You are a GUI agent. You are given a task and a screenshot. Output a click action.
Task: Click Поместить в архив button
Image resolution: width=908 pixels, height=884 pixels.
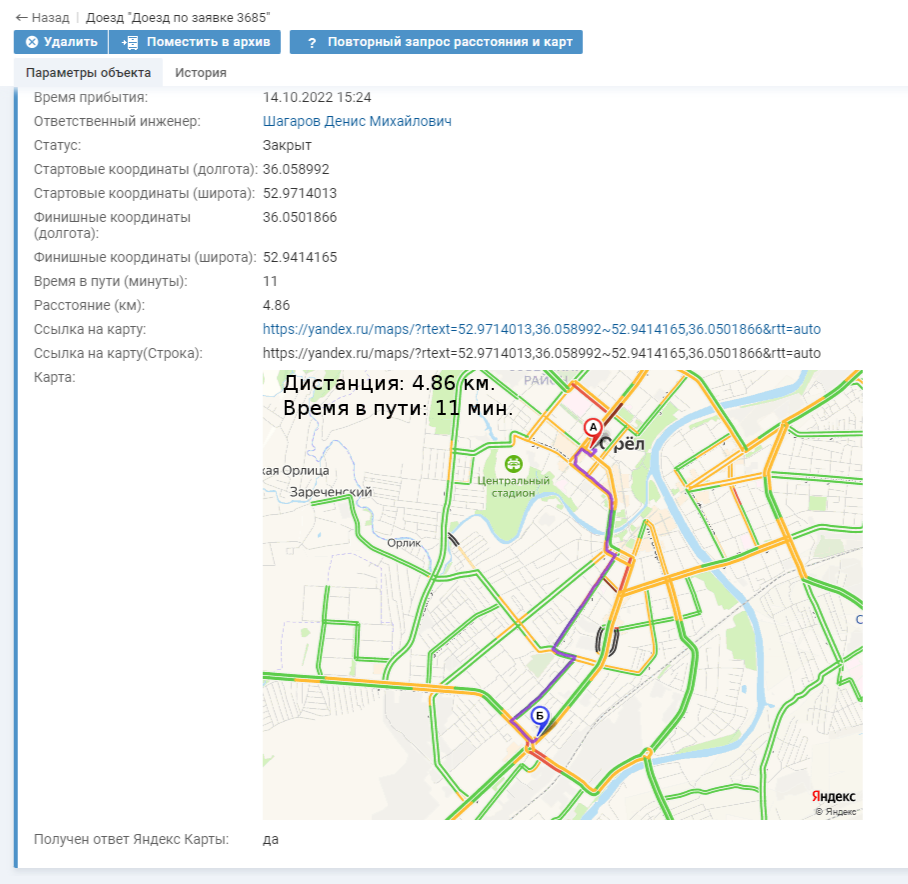coord(195,42)
